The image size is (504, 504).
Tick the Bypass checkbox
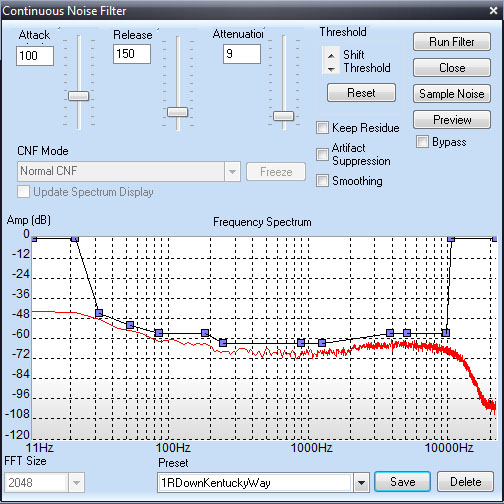pyautogui.click(x=422, y=141)
